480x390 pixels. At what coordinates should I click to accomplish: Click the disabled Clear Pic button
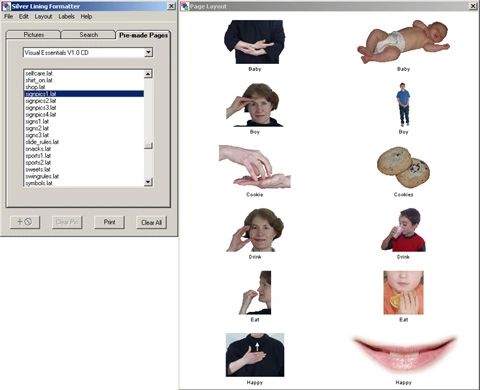(67, 222)
